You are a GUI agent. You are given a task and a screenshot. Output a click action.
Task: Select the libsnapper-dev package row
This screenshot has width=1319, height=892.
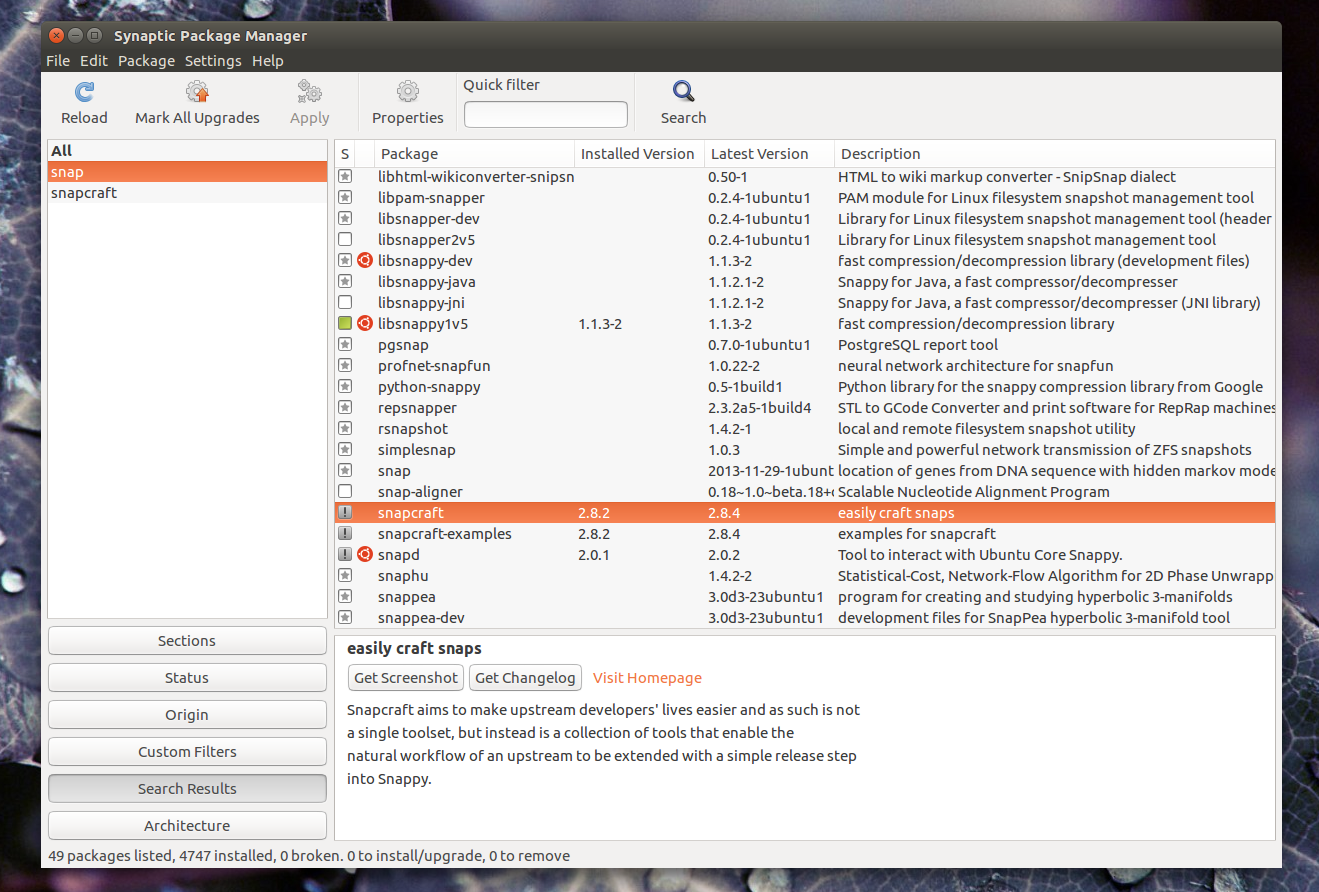[x=805, y=219]
